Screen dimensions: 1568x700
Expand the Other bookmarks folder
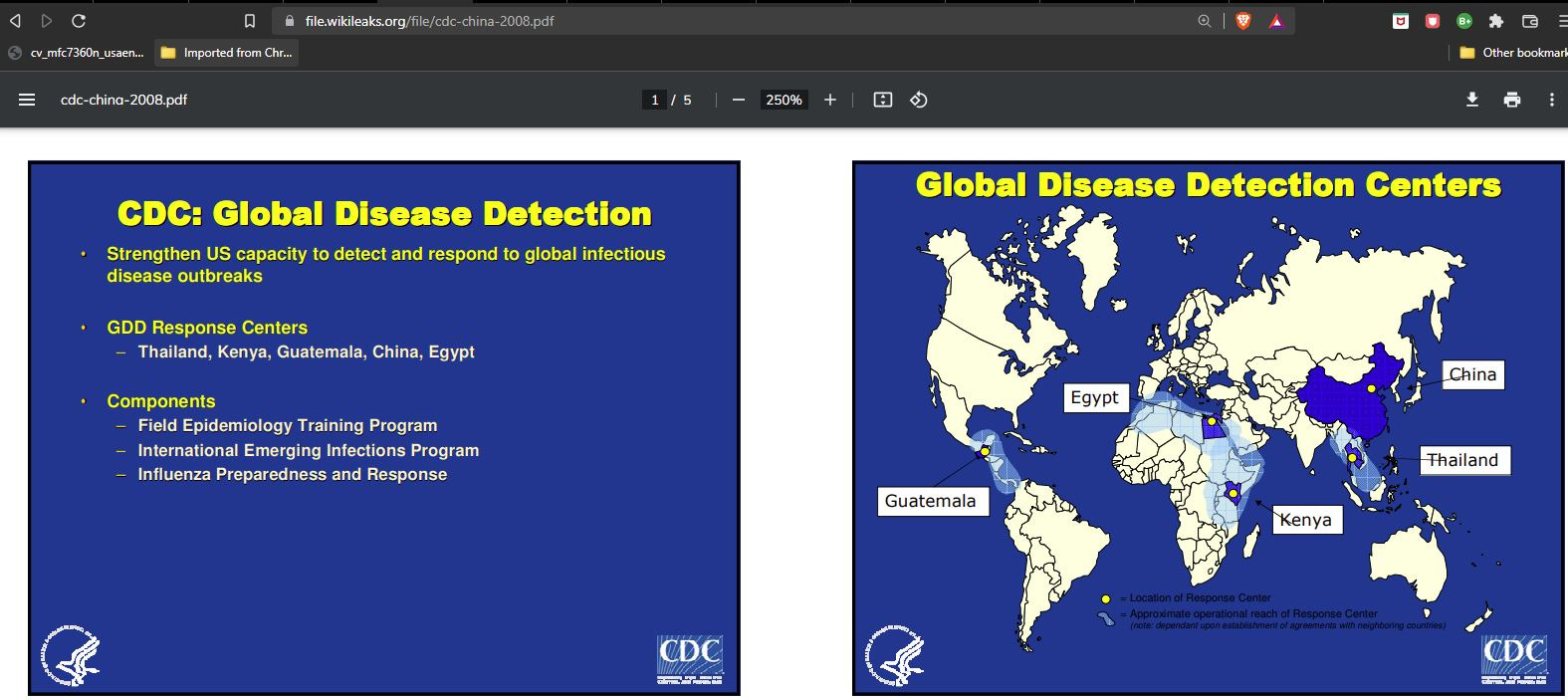(x=1513, y=53)
